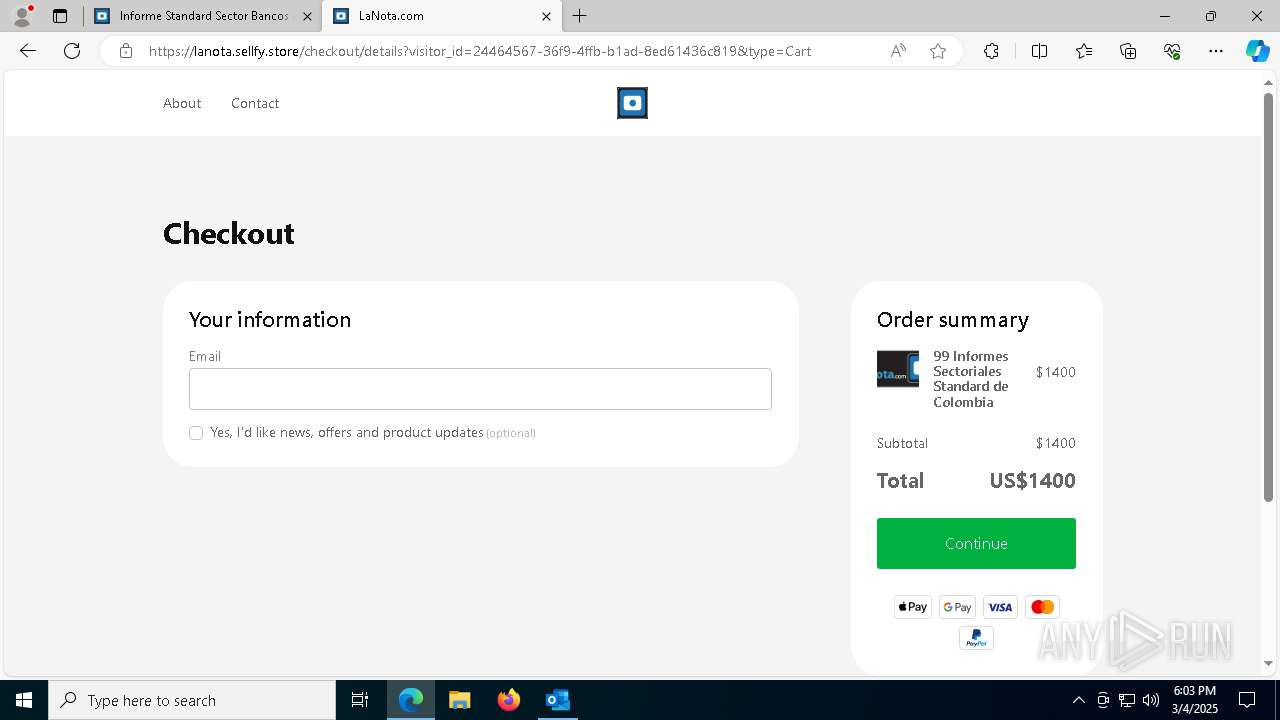Viewport: 1280px width, 720px height.
Task: Launch Copilot sidebar
Action: pos(1257,51)
